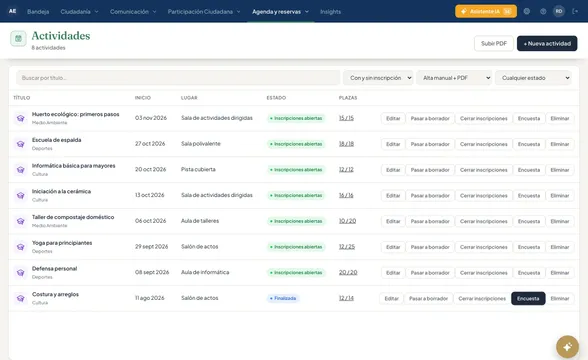The height and width of the screenshot is (360, 588).
Task: Open the 12 / 25 plazas link
Action: 347,247
